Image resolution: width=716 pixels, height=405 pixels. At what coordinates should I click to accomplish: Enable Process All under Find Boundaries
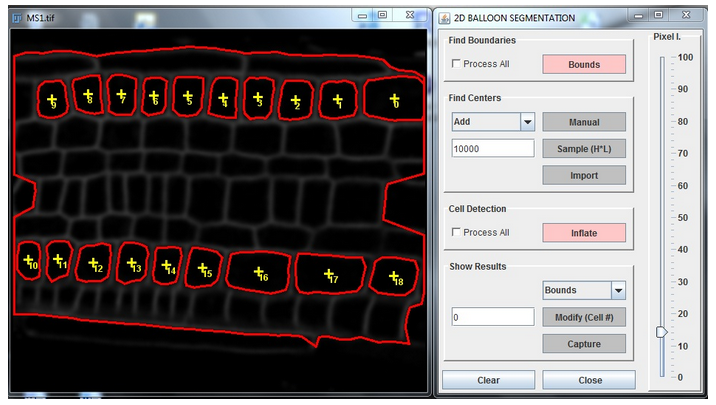pyautogui.click(x=457, y=64)
